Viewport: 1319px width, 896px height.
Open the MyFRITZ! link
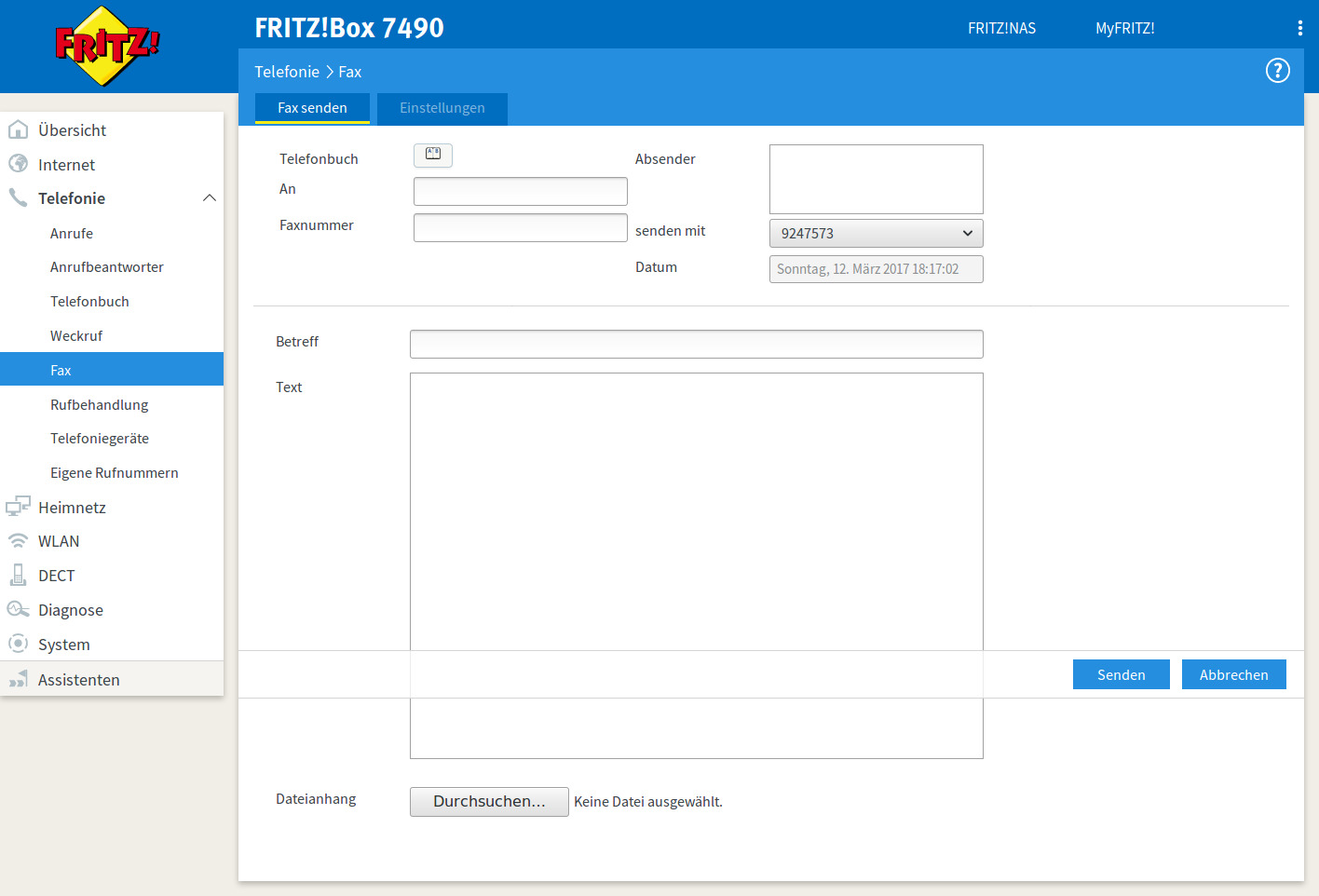(1125, 28)
